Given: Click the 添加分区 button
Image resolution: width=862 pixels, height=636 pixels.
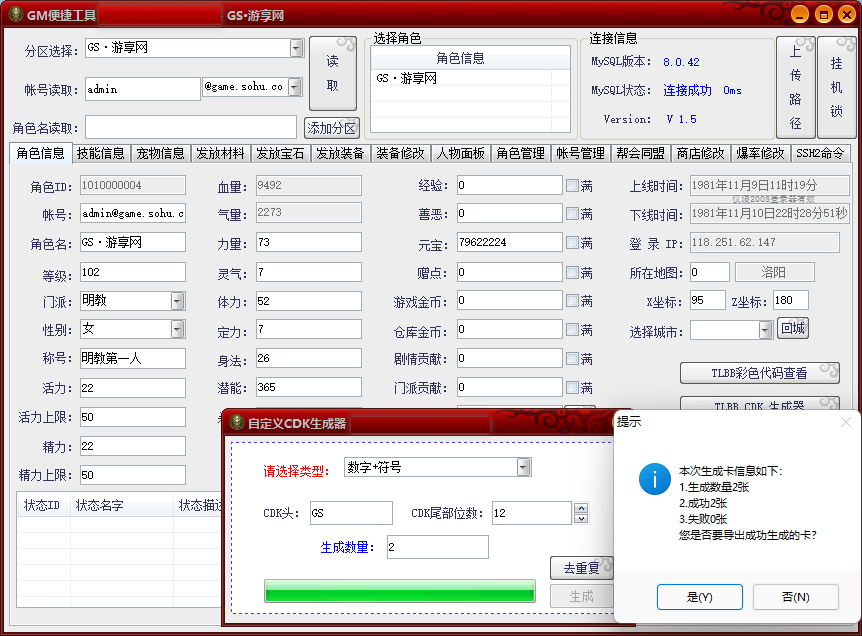Looking at the screenshot, I should [x=332, y=128].
